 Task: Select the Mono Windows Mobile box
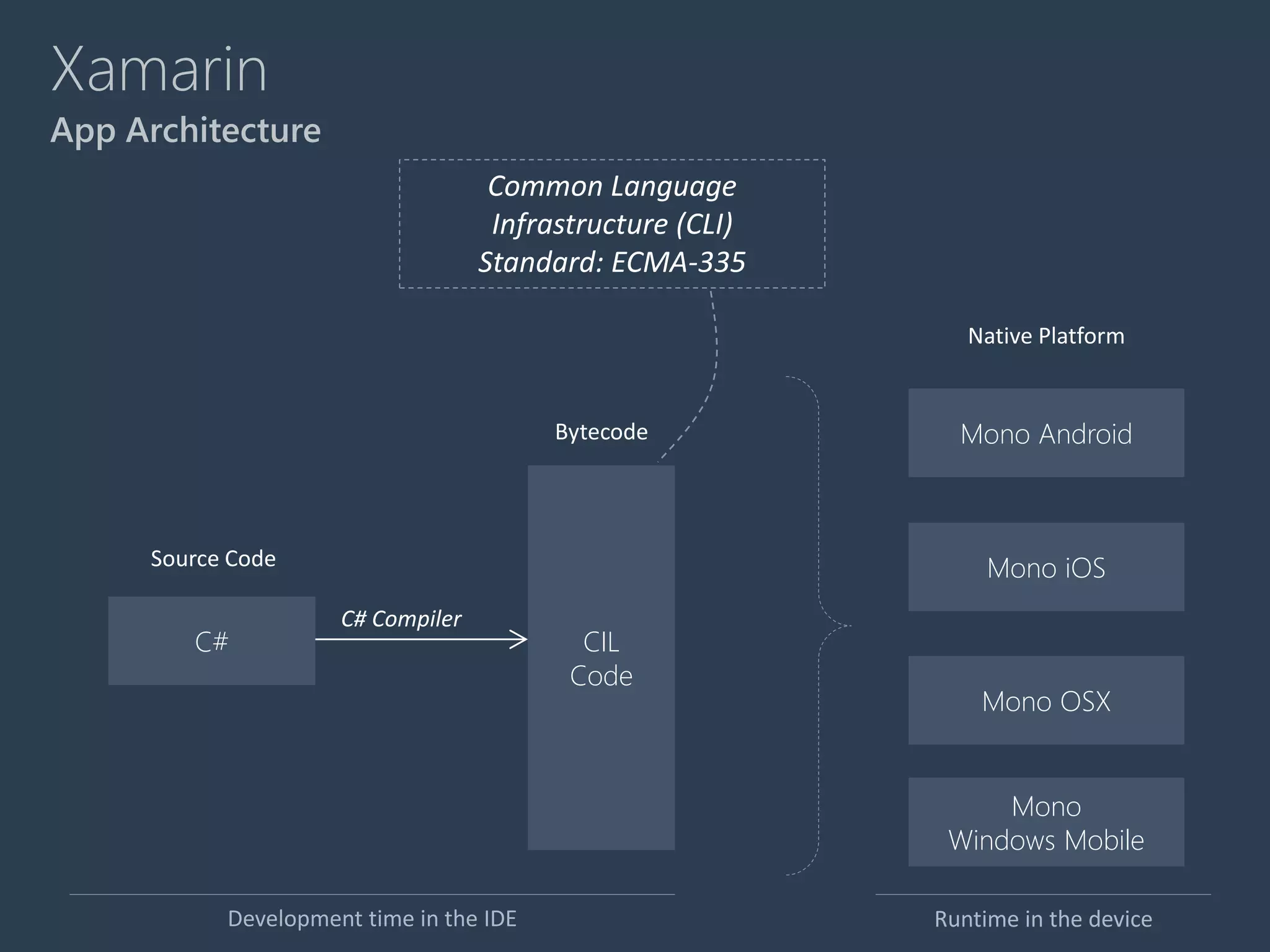click(1046, 822)
